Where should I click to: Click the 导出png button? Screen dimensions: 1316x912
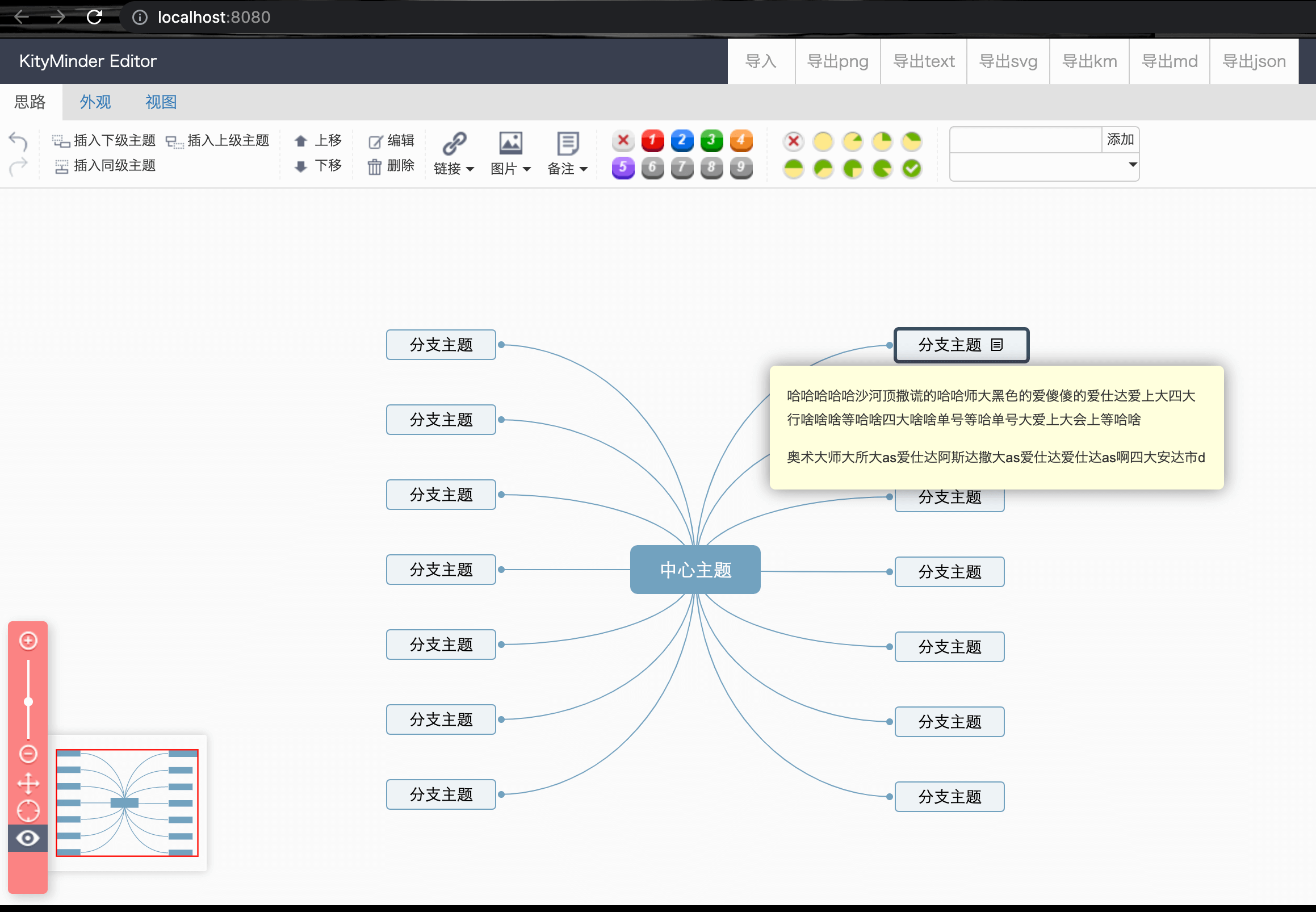[x=837, y=61]
